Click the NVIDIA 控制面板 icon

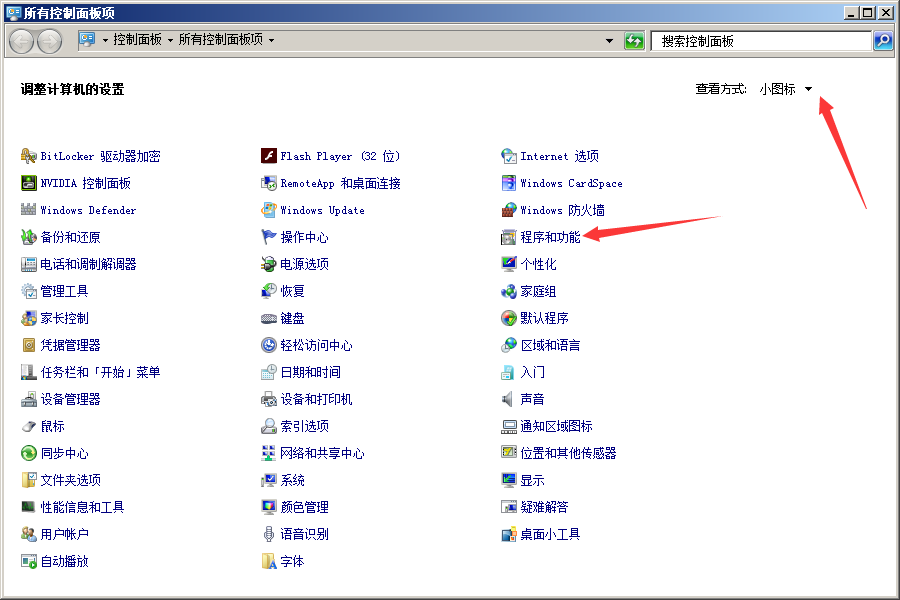[29, 183]
